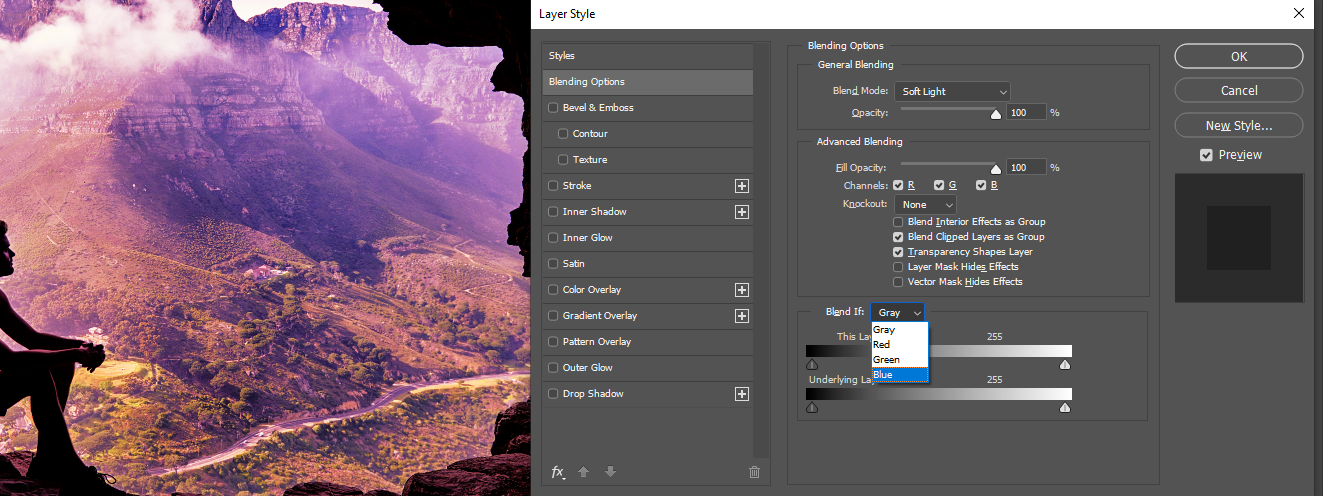Click the Opacity slider handle
The width and height of the screenshot is (1323, 496).
[995, 116]
